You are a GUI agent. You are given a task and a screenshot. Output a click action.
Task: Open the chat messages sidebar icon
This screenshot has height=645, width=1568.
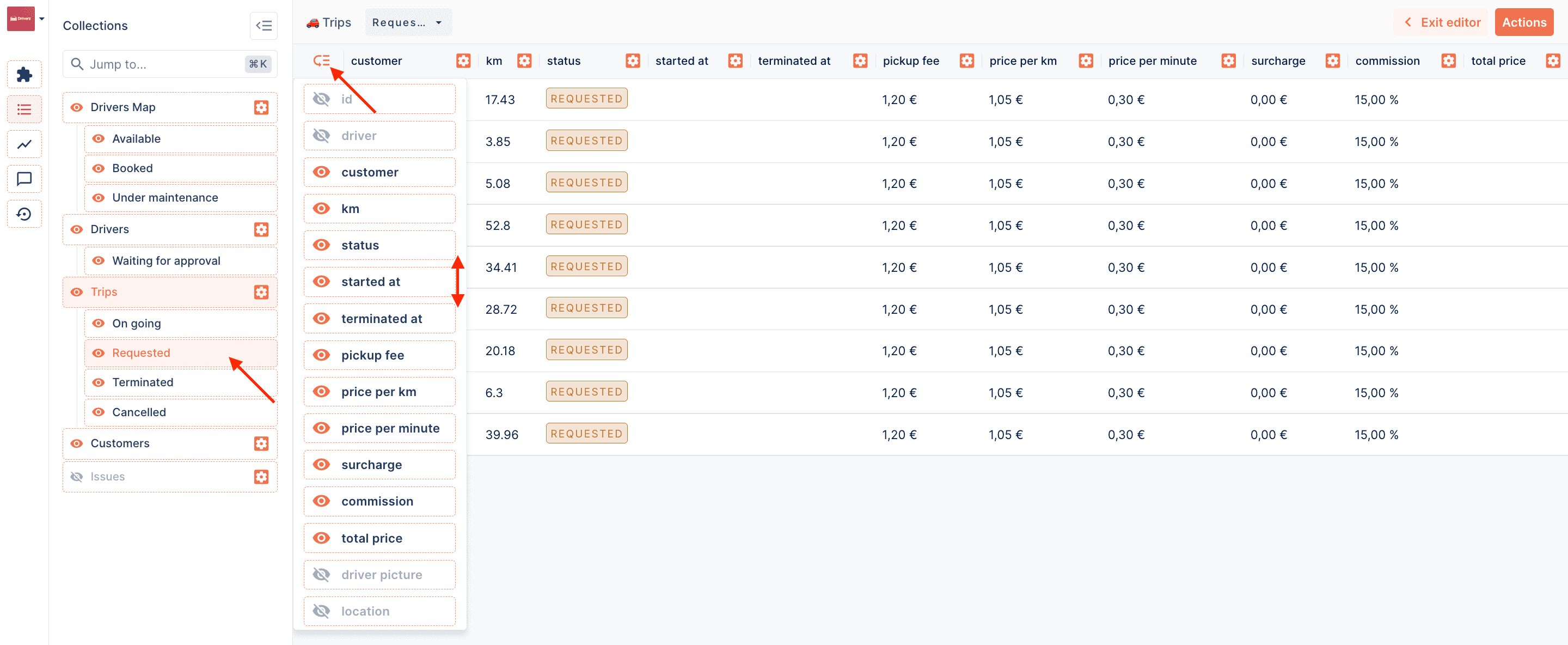pos(24,179)
